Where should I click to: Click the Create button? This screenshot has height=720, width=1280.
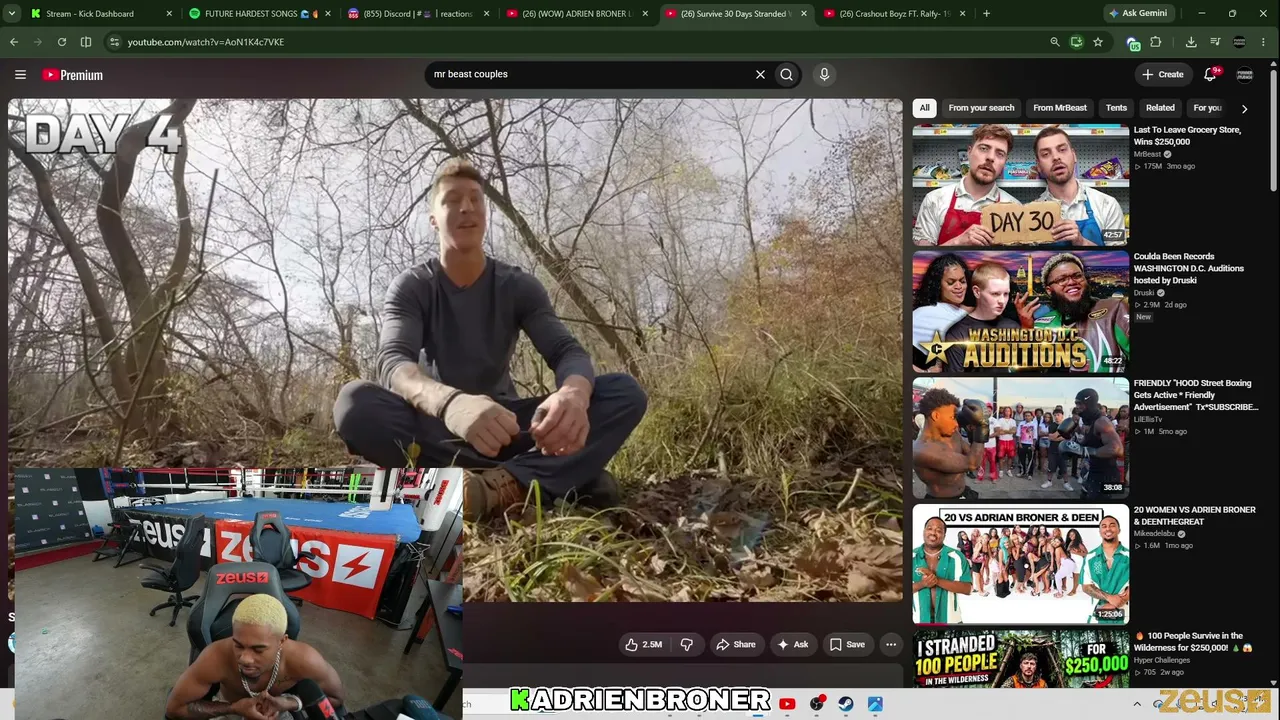point(1163,74)
